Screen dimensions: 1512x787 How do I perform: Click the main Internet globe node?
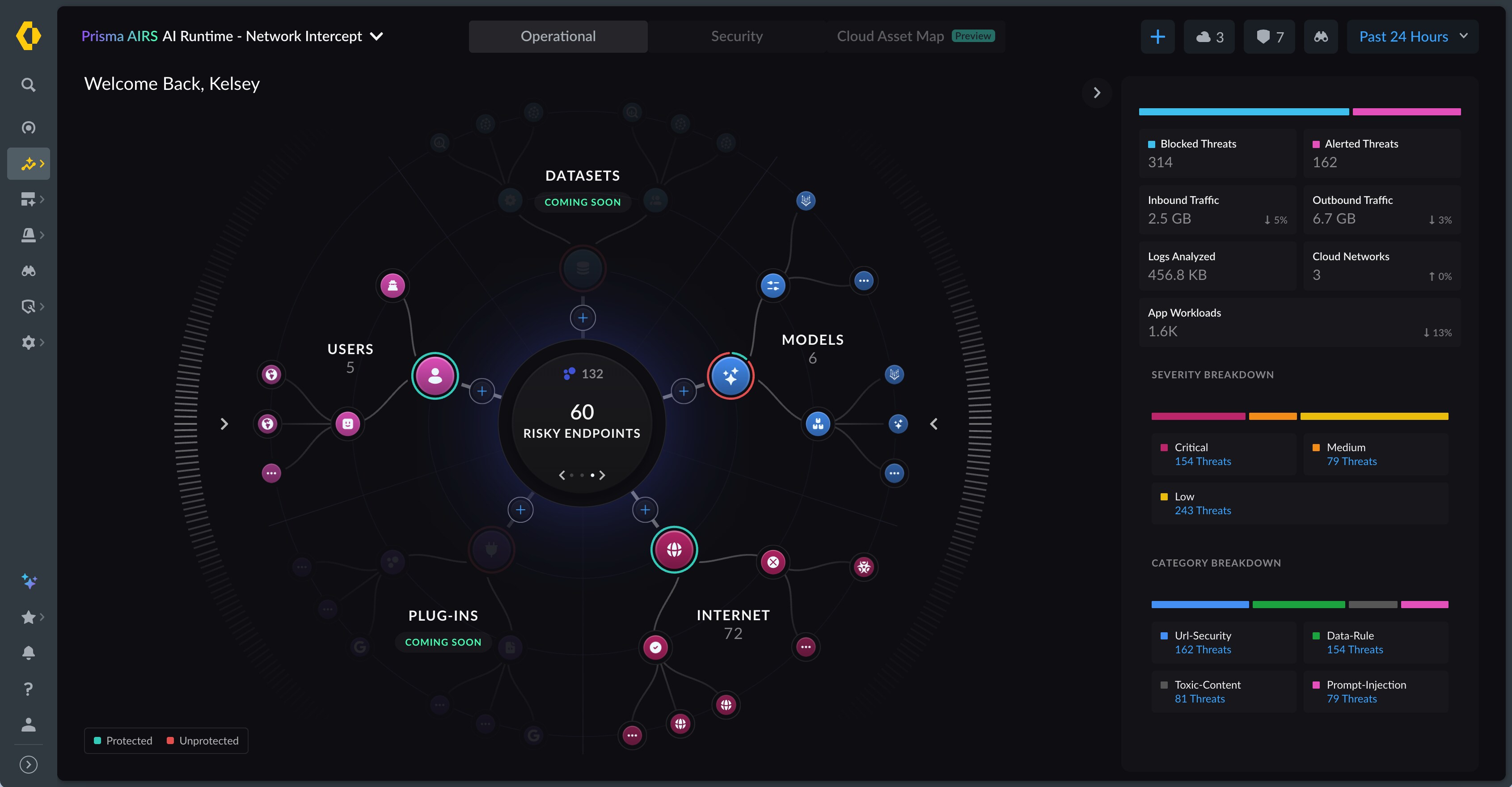click(x=674, y=550)
